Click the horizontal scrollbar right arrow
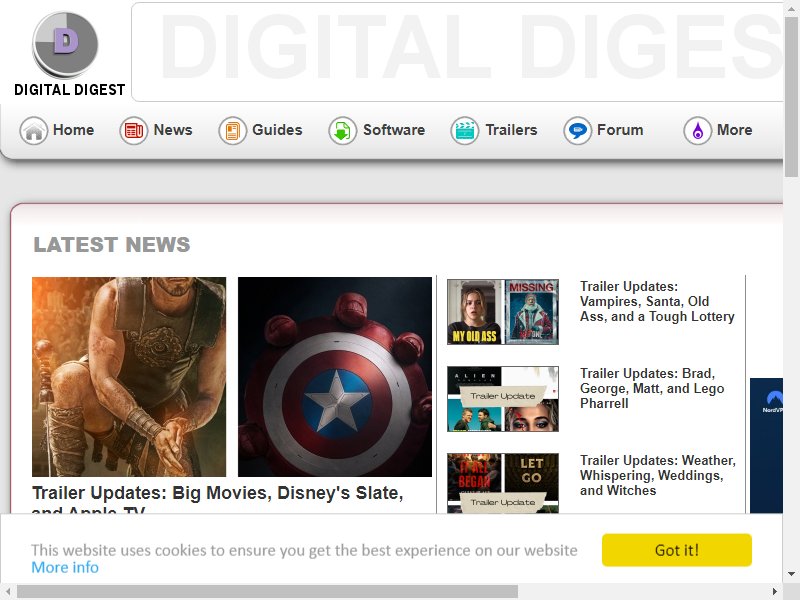Viewport: 800px width, 600px height. (x=775, y=592)
